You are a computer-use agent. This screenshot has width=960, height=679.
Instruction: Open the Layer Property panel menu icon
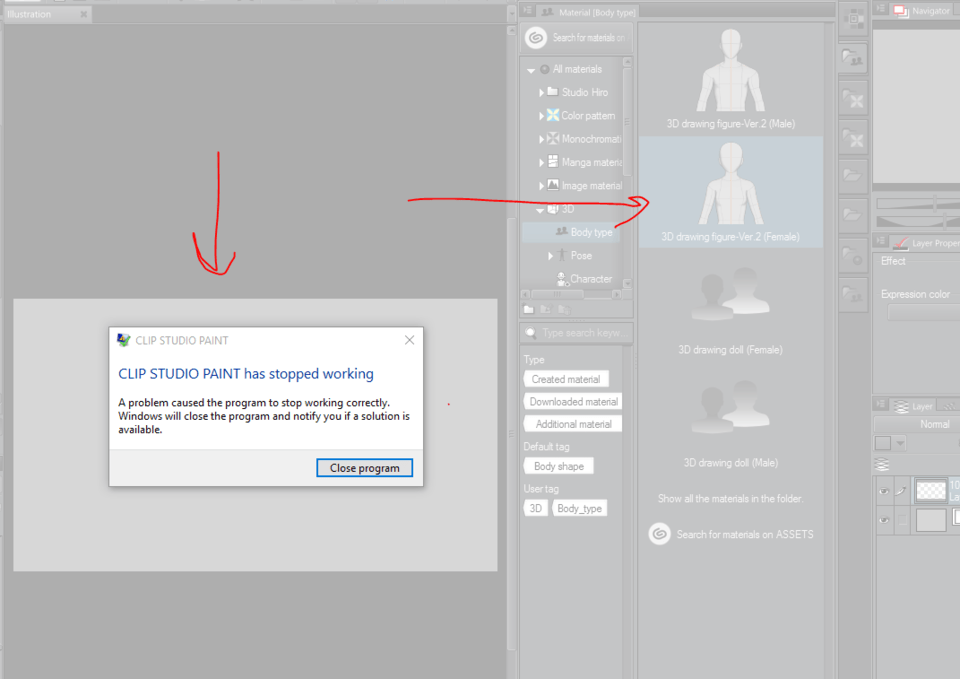880,241
